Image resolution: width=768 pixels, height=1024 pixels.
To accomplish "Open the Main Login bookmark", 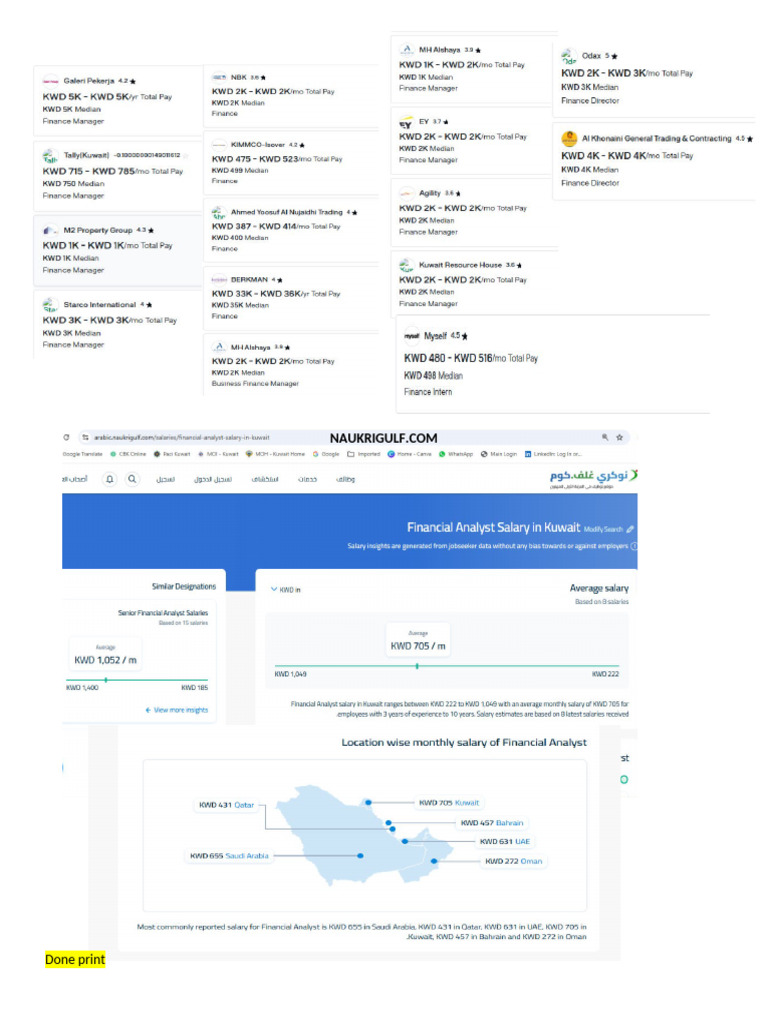I will tap(499, 454).
